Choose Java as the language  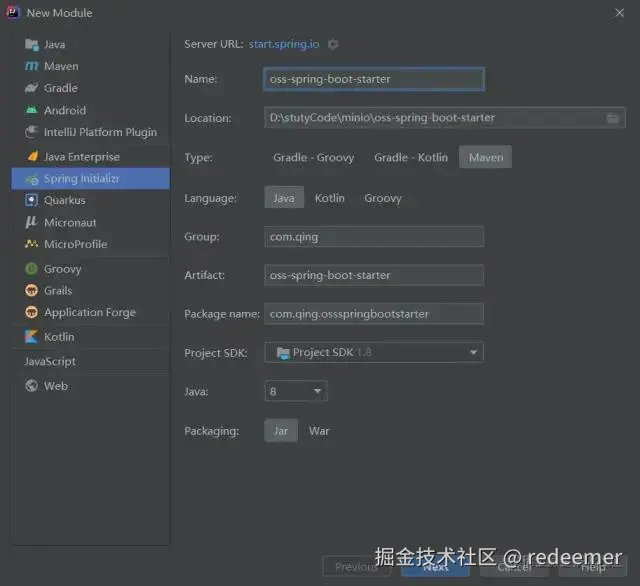tap(284, 198)
